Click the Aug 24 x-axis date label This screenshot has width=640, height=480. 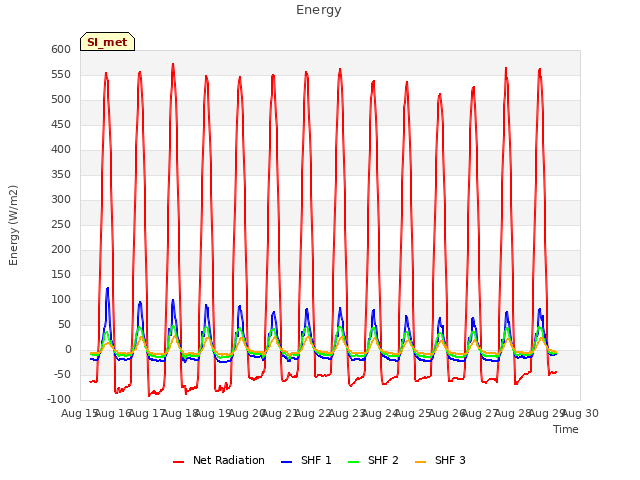tap(380, 413)
